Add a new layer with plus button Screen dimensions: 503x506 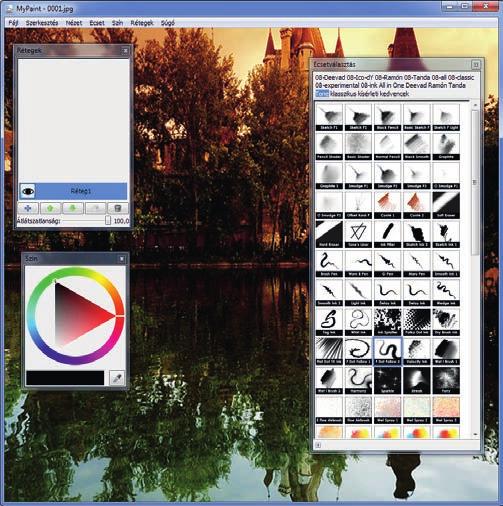(x=28, y=208)
